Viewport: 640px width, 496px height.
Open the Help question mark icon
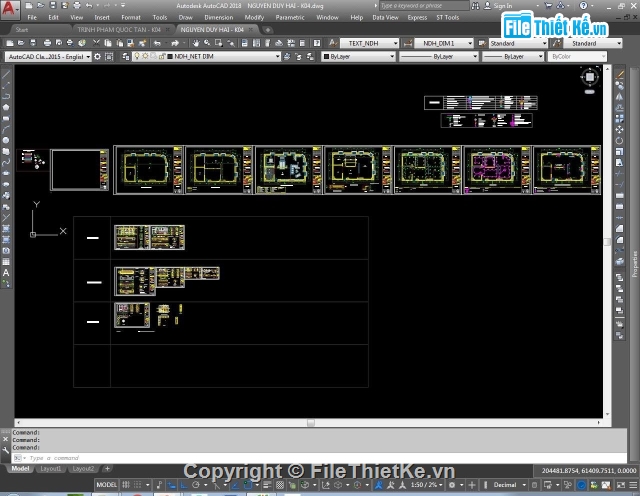click(317, 43)
